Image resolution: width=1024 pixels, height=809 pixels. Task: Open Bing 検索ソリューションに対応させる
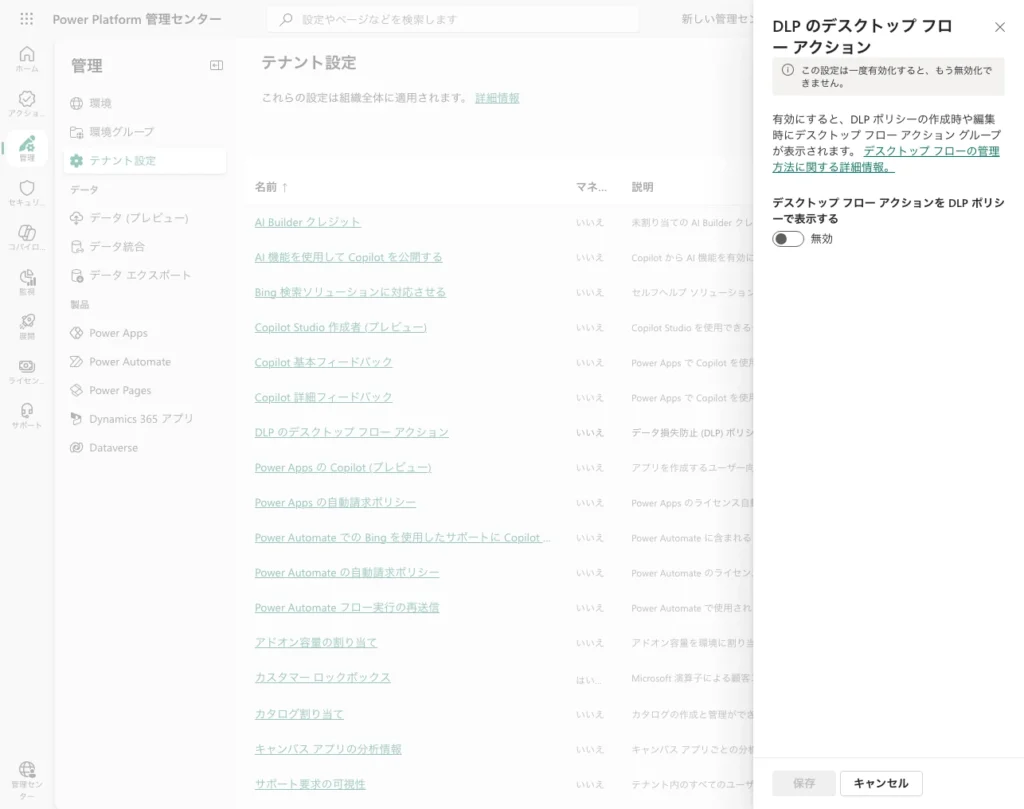(x=350, y=292)
